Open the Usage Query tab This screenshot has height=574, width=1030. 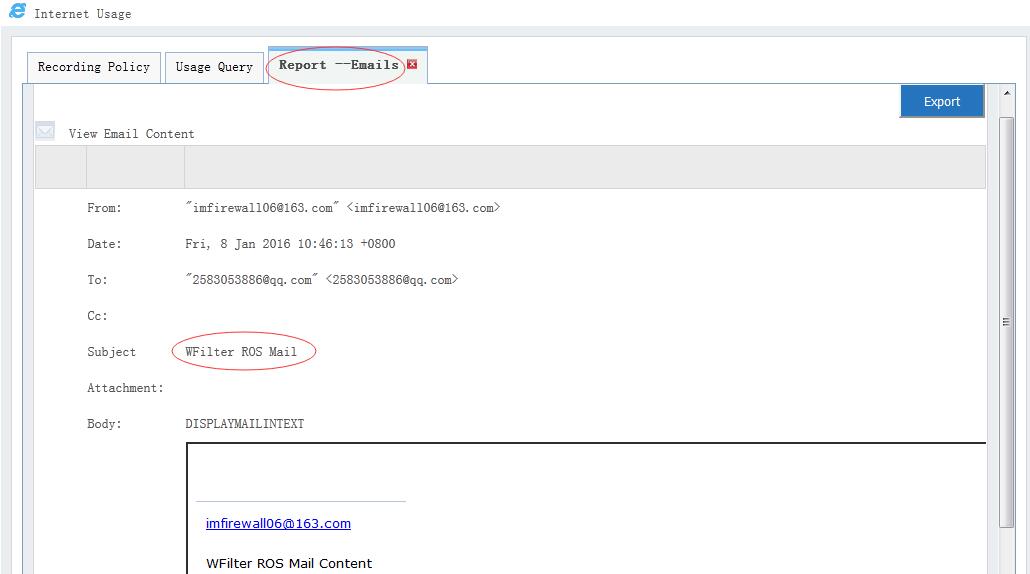214,67
